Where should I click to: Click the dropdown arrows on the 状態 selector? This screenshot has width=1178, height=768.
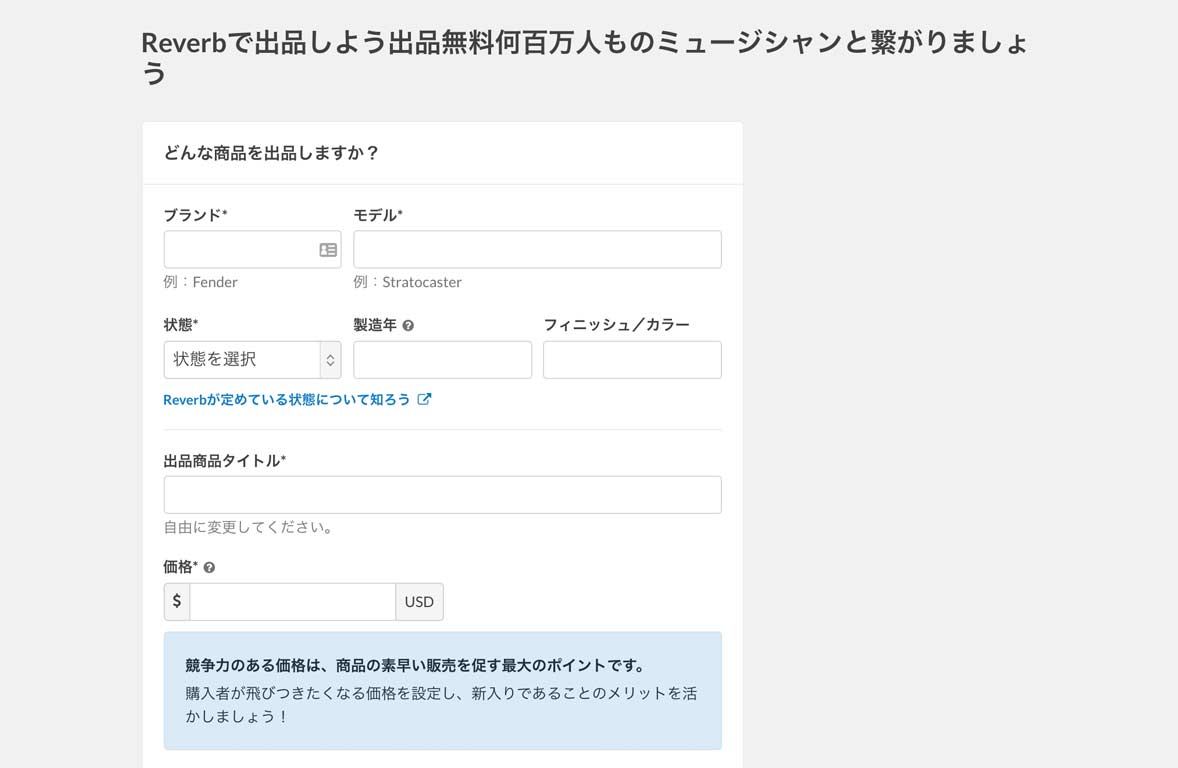tap(330, 359)
